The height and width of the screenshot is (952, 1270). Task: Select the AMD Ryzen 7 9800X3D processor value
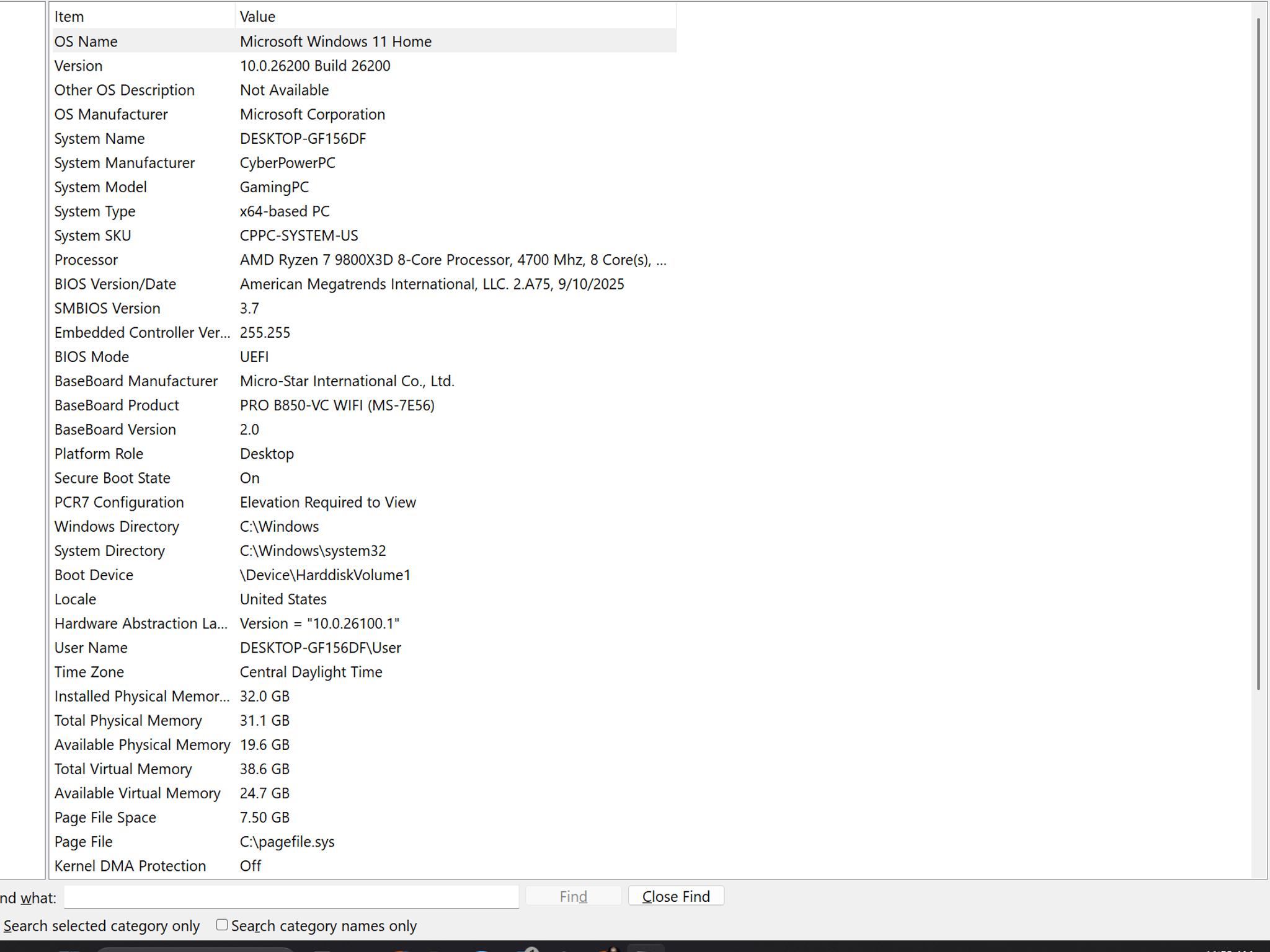coord(453,260)
